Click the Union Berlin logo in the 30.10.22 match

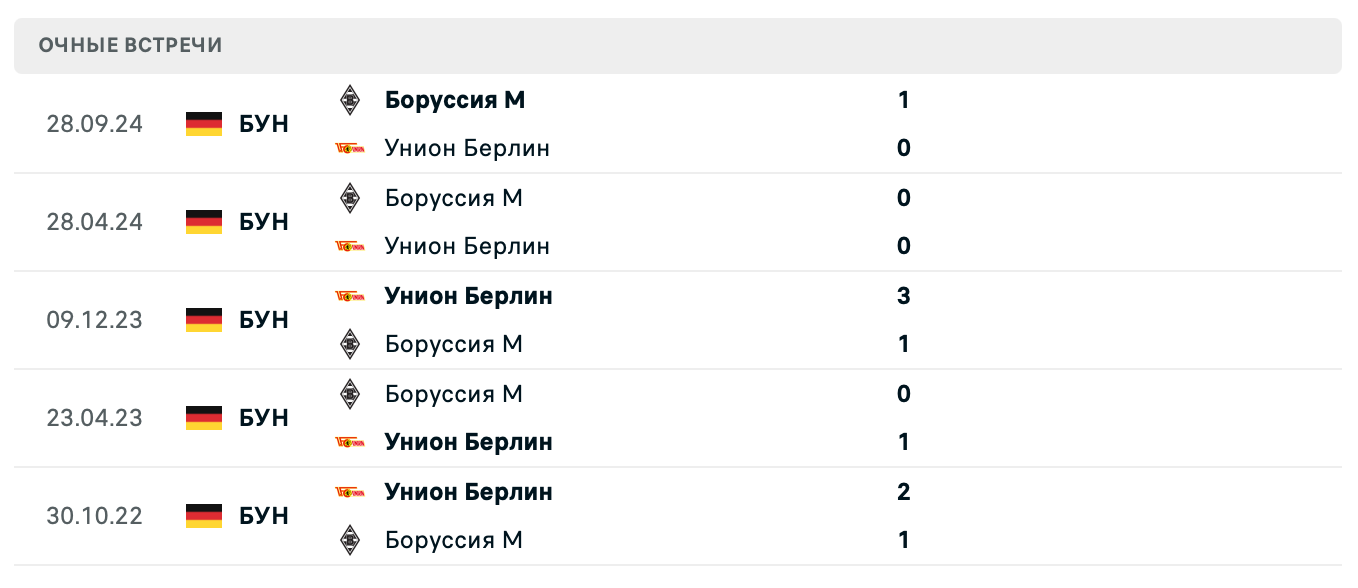tap(351, 491)
